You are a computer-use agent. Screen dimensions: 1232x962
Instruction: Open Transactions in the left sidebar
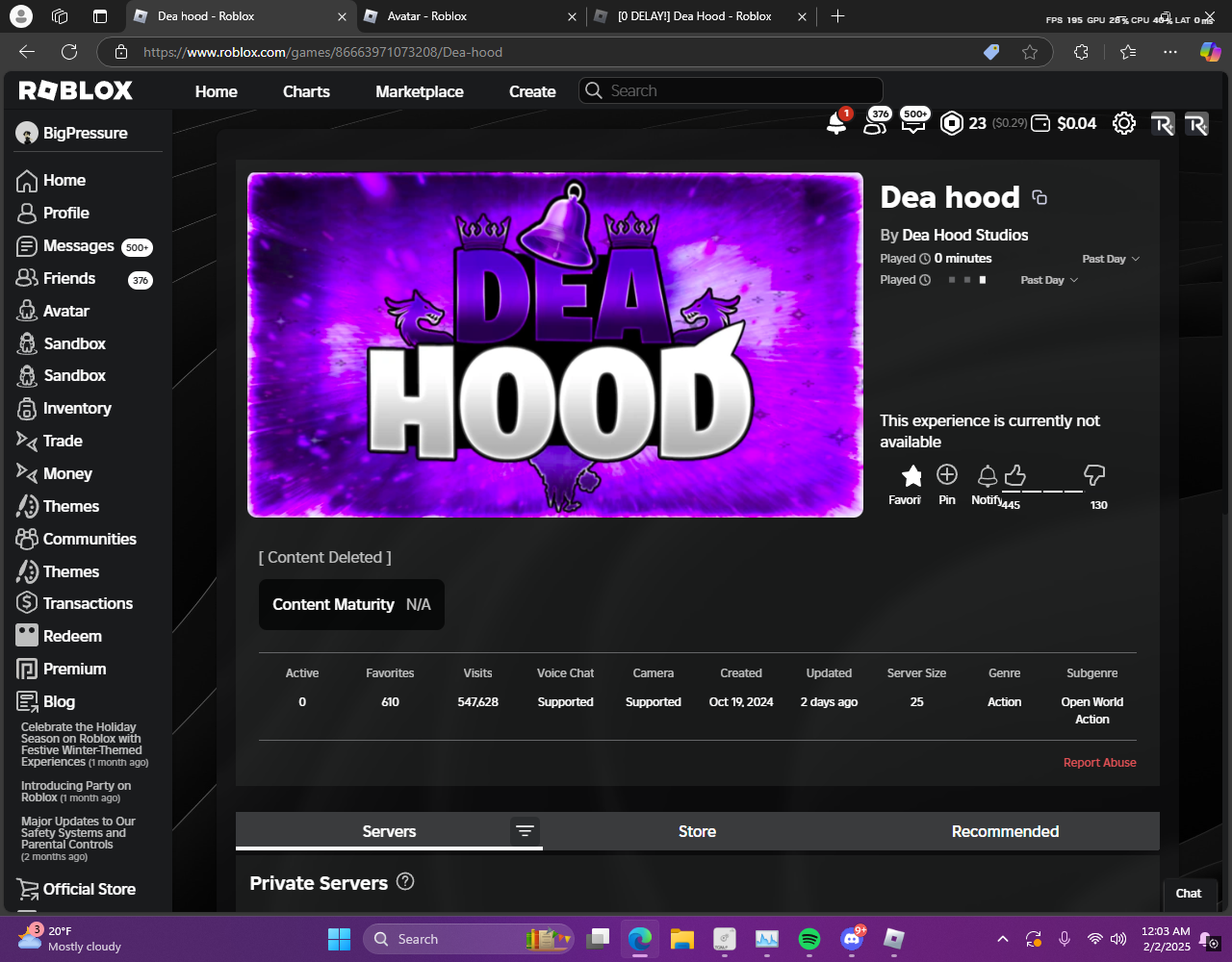(75, 603)
